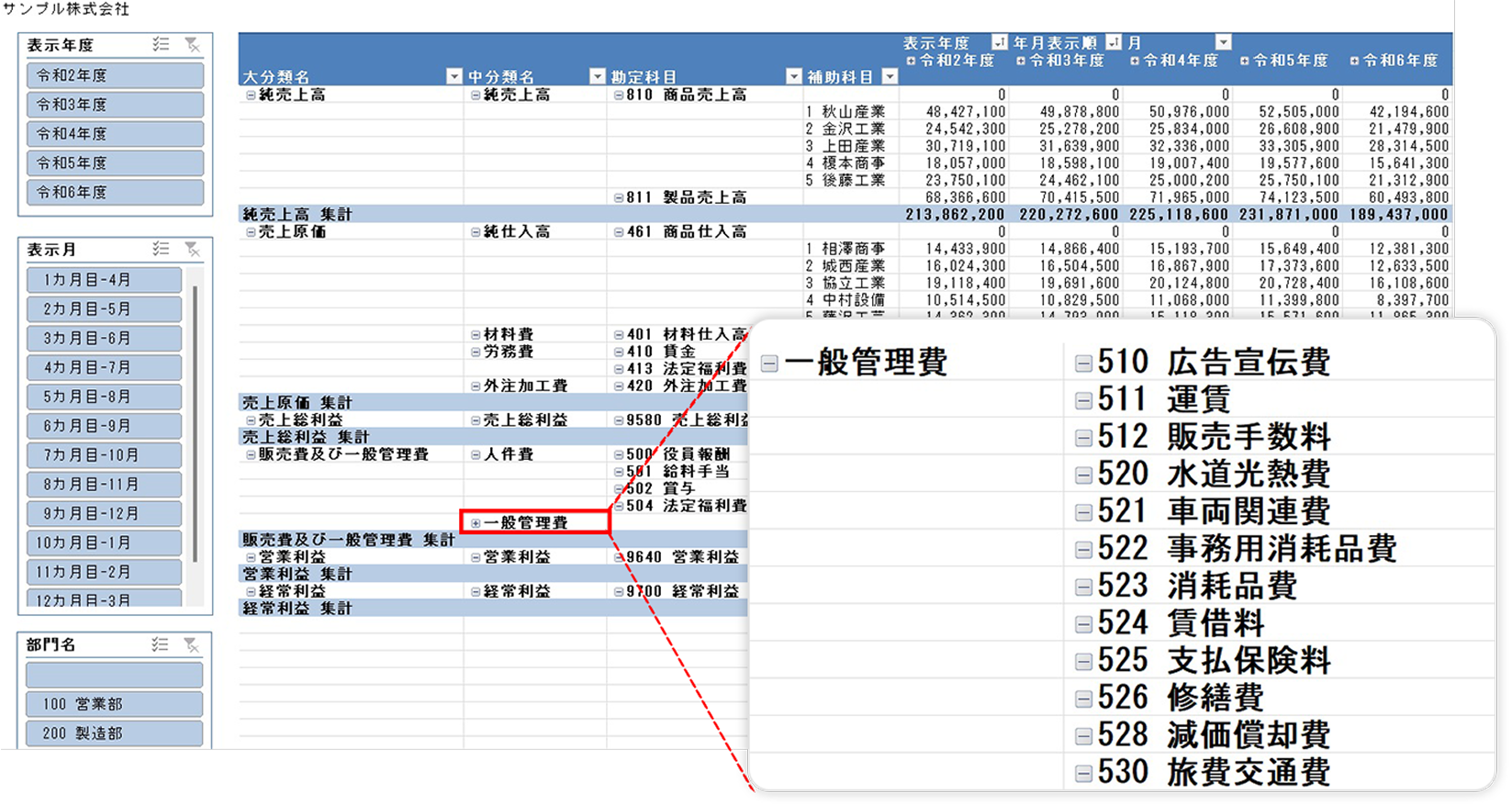
Task: Toggle multi-select in 部門名 slicer
Action: click(x=161, y=644)
